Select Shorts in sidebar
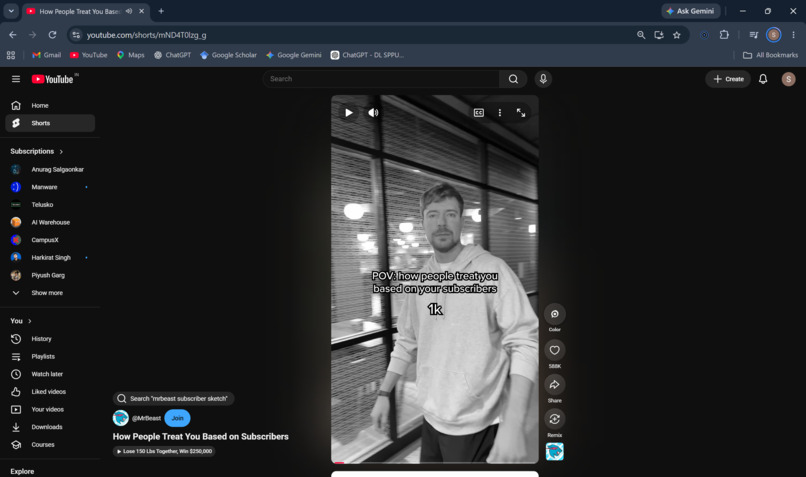 [x=50, y=123]
